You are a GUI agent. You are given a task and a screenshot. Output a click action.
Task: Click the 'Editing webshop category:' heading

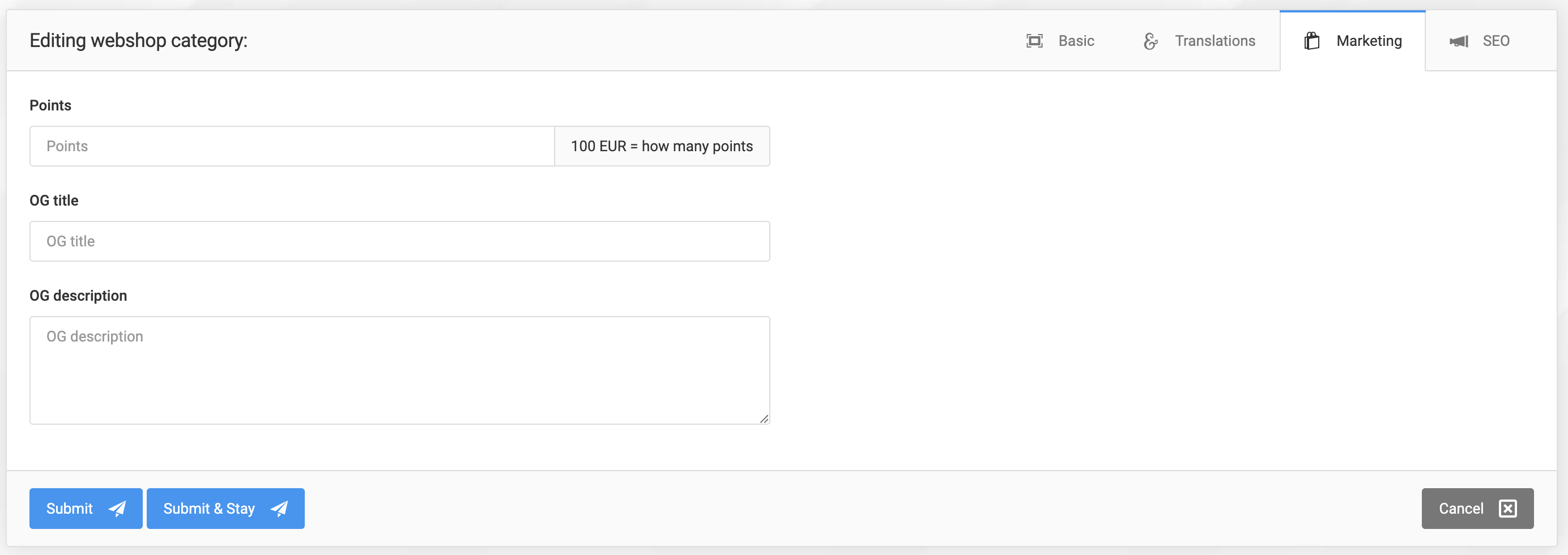(x=139, y=40)
